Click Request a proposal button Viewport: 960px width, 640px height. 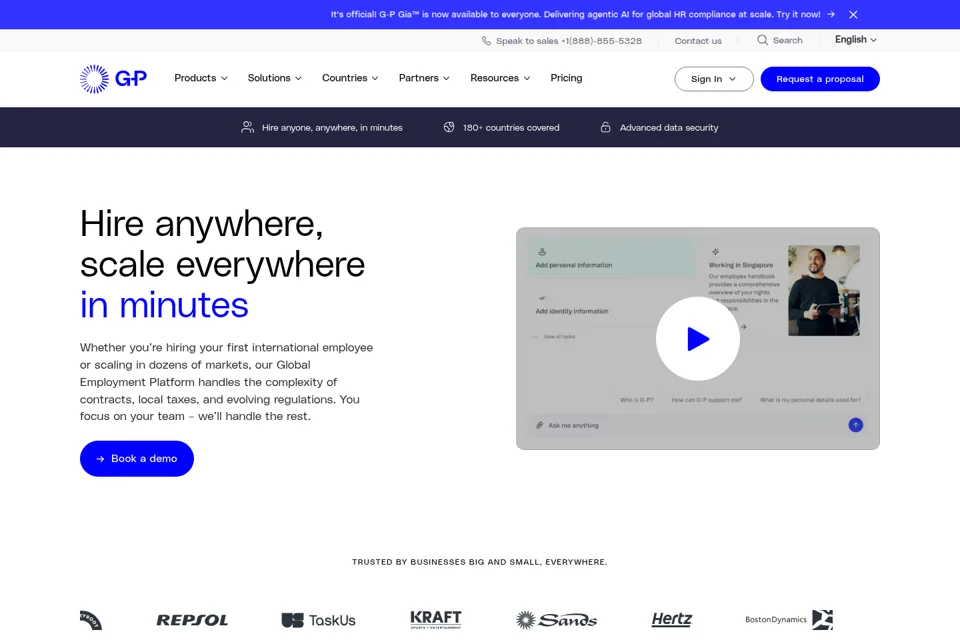point(820,79)
